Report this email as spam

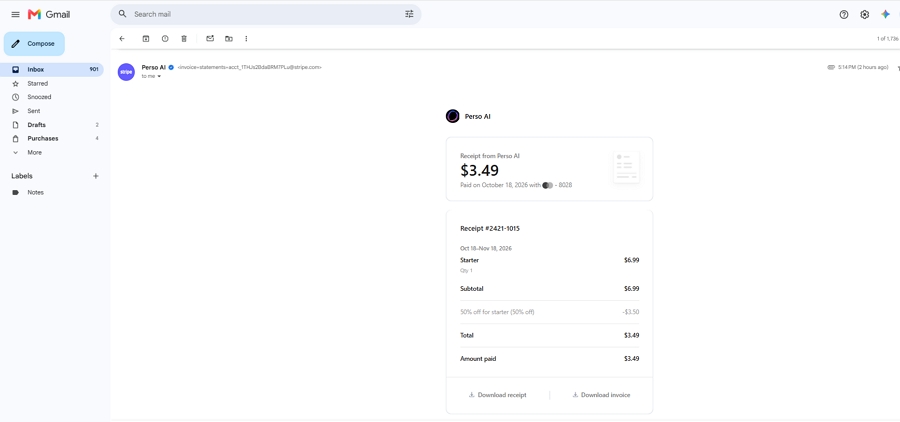pyautogui.click(x=165, y=38)
